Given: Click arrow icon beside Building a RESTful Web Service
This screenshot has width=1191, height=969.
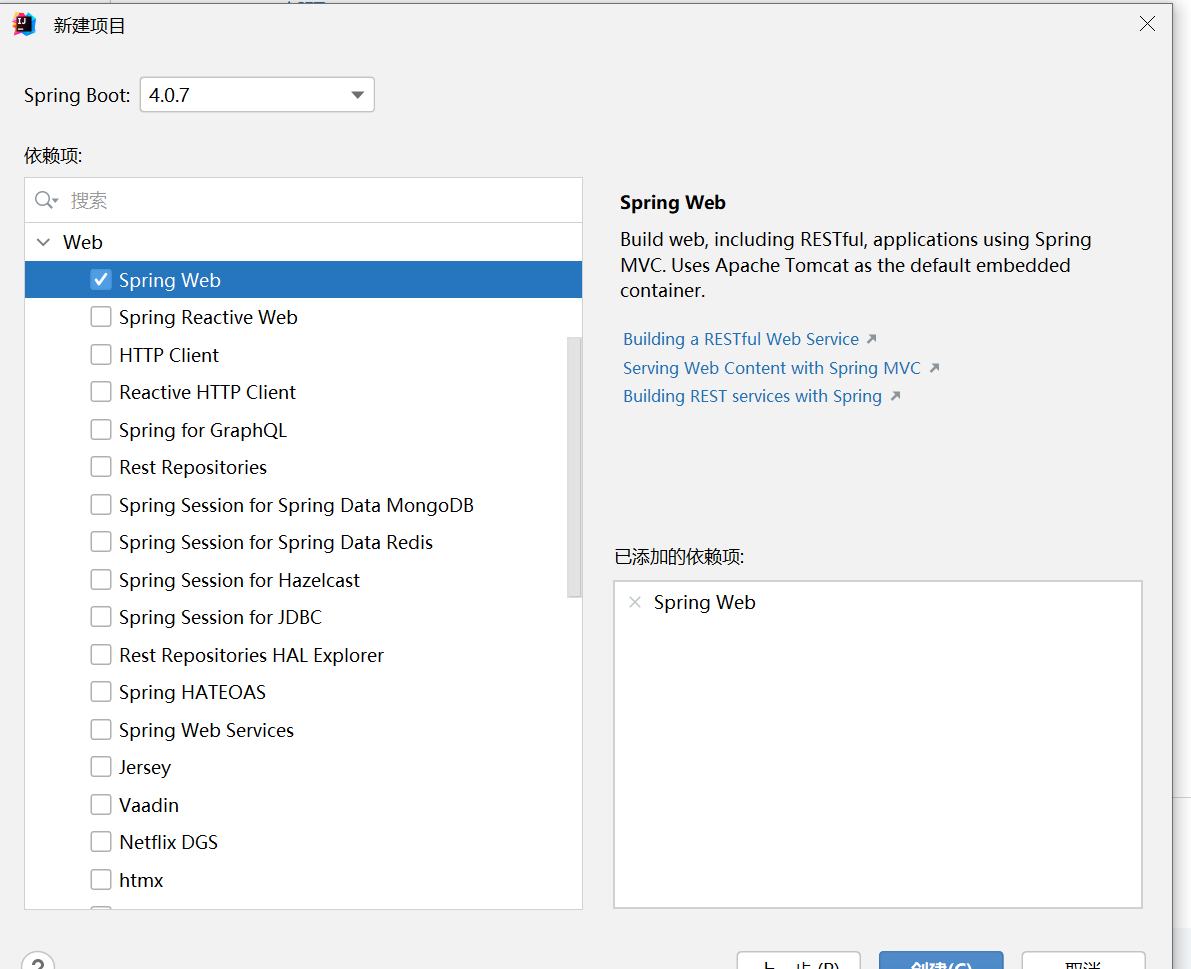Looking at the screenshot, I should 871,339.
